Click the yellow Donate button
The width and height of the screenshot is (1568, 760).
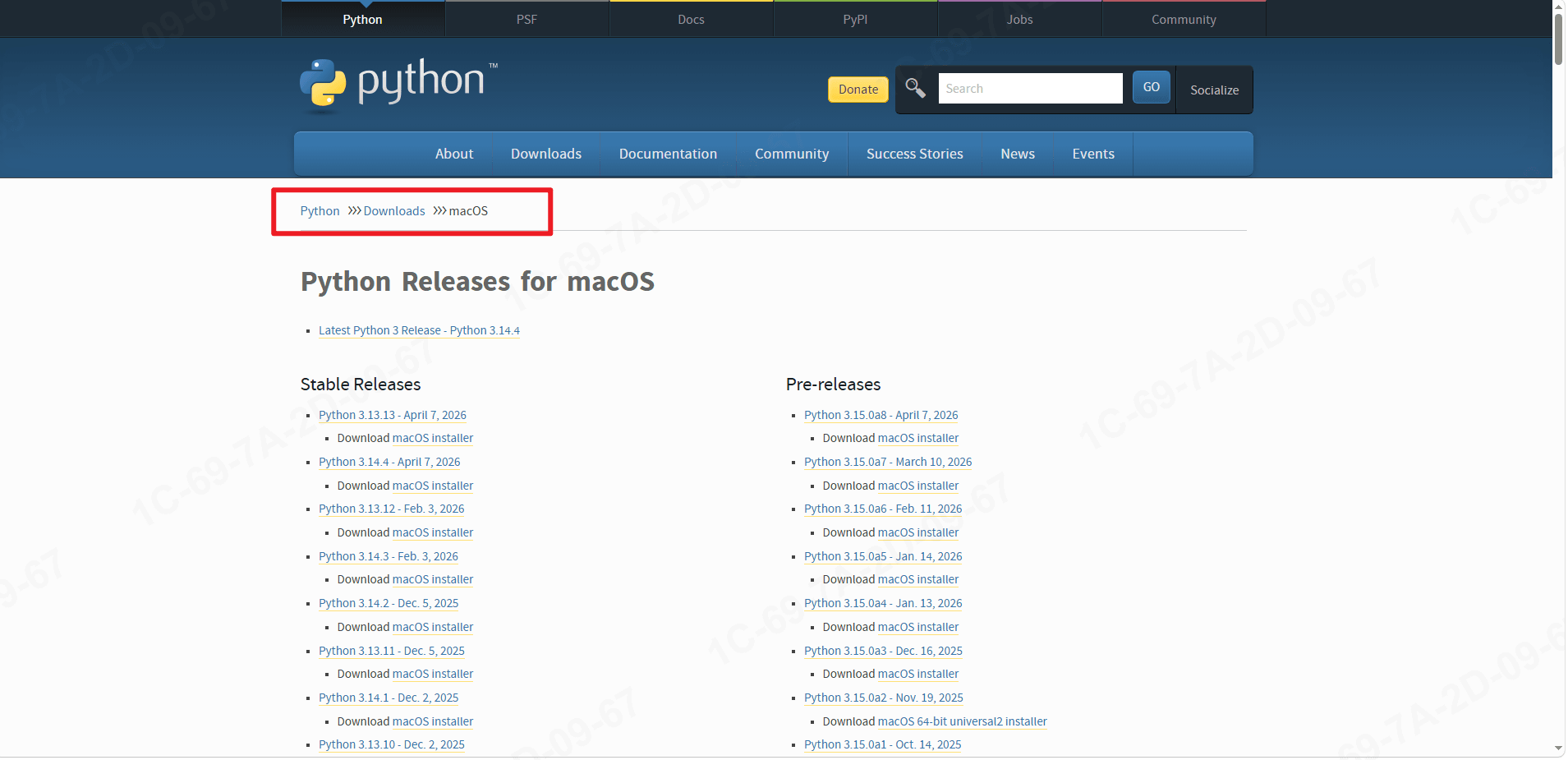pos(858,89)
